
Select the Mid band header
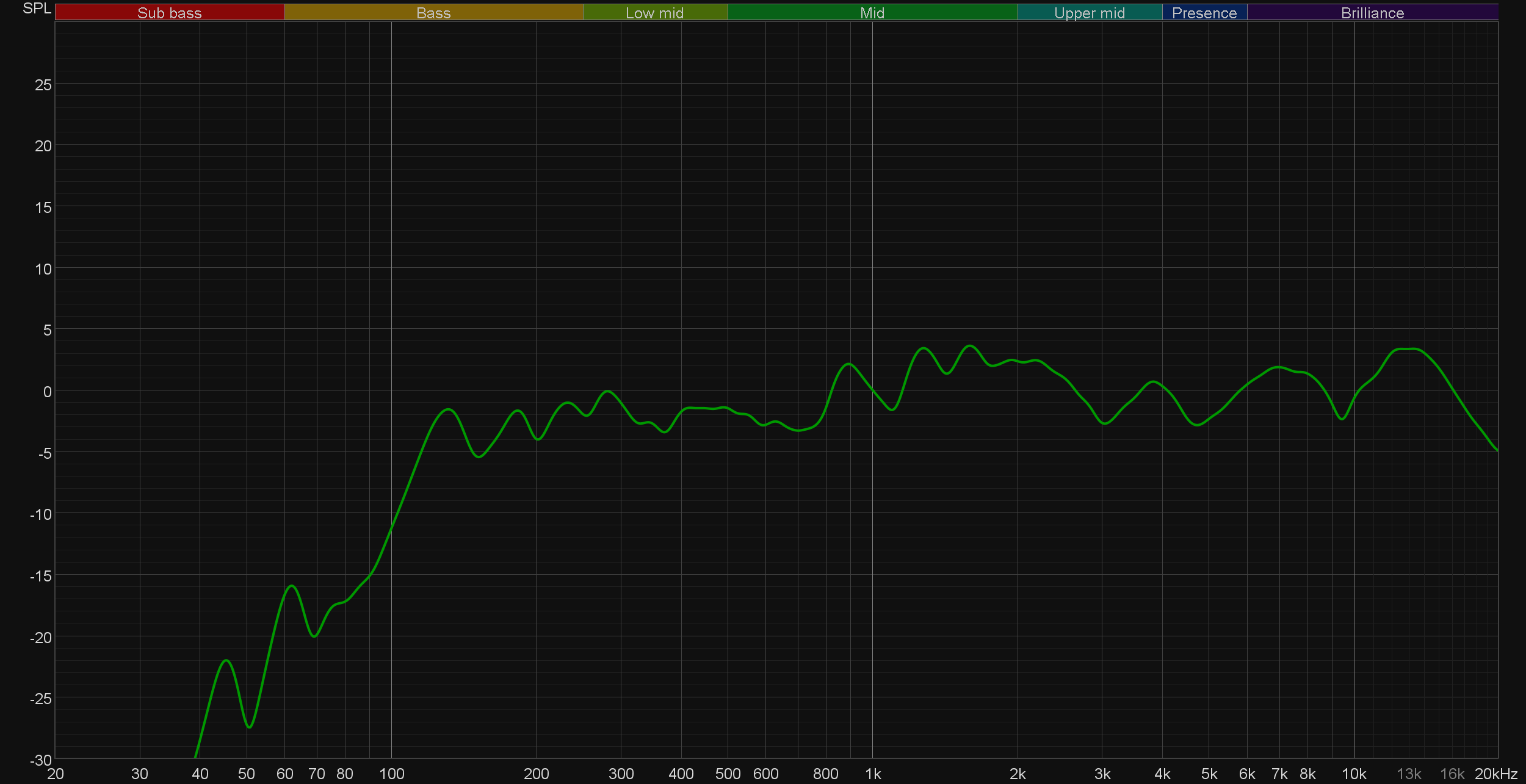pos(872,13)
